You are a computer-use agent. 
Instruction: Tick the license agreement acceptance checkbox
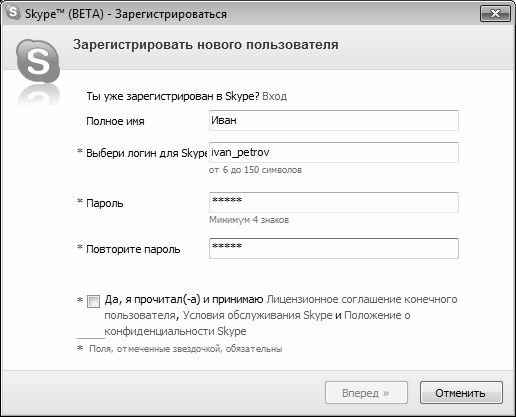tap(93, 301)
